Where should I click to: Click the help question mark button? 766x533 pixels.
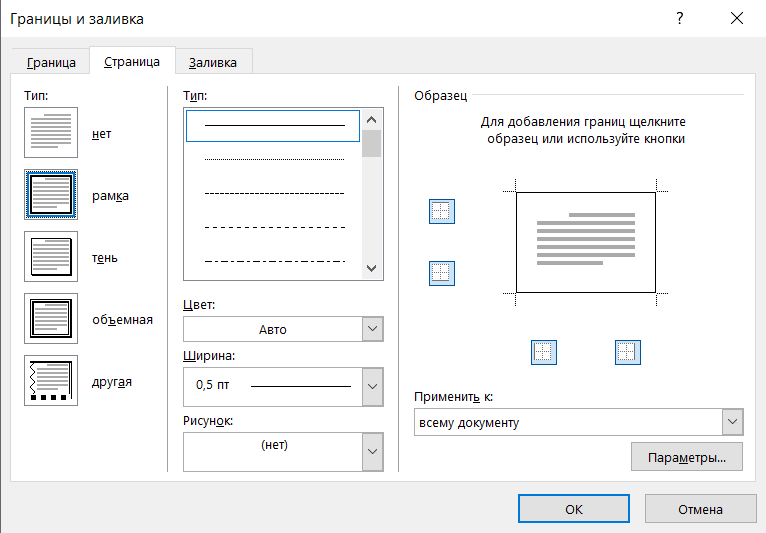[x=680, y=19]
